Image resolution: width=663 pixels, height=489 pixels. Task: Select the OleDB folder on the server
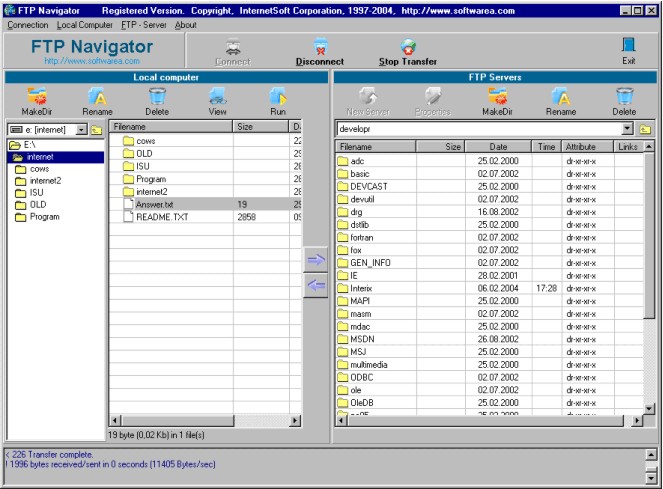(x=490, y=403)
